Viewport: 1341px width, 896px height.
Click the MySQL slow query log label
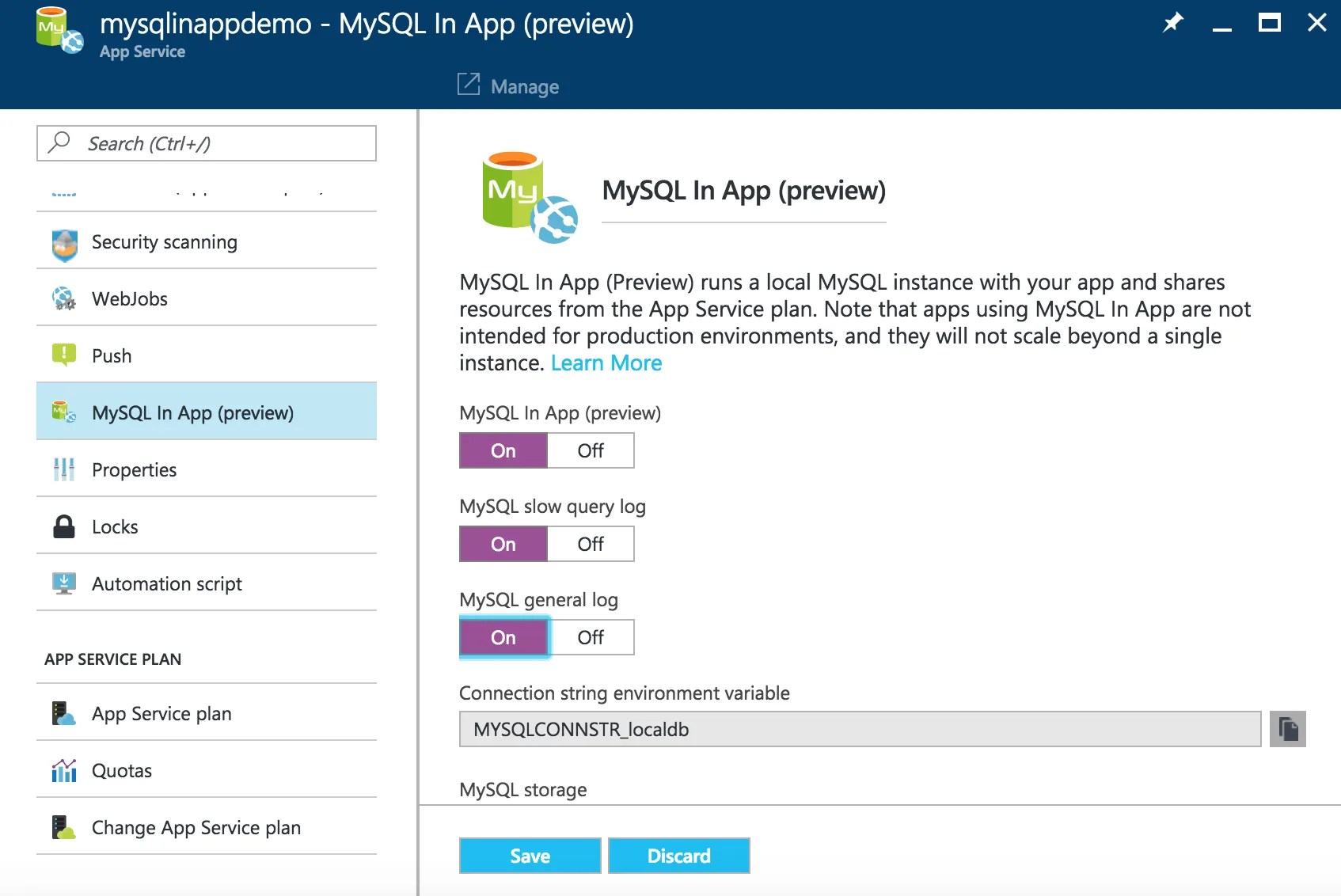(x=553, y=507)
